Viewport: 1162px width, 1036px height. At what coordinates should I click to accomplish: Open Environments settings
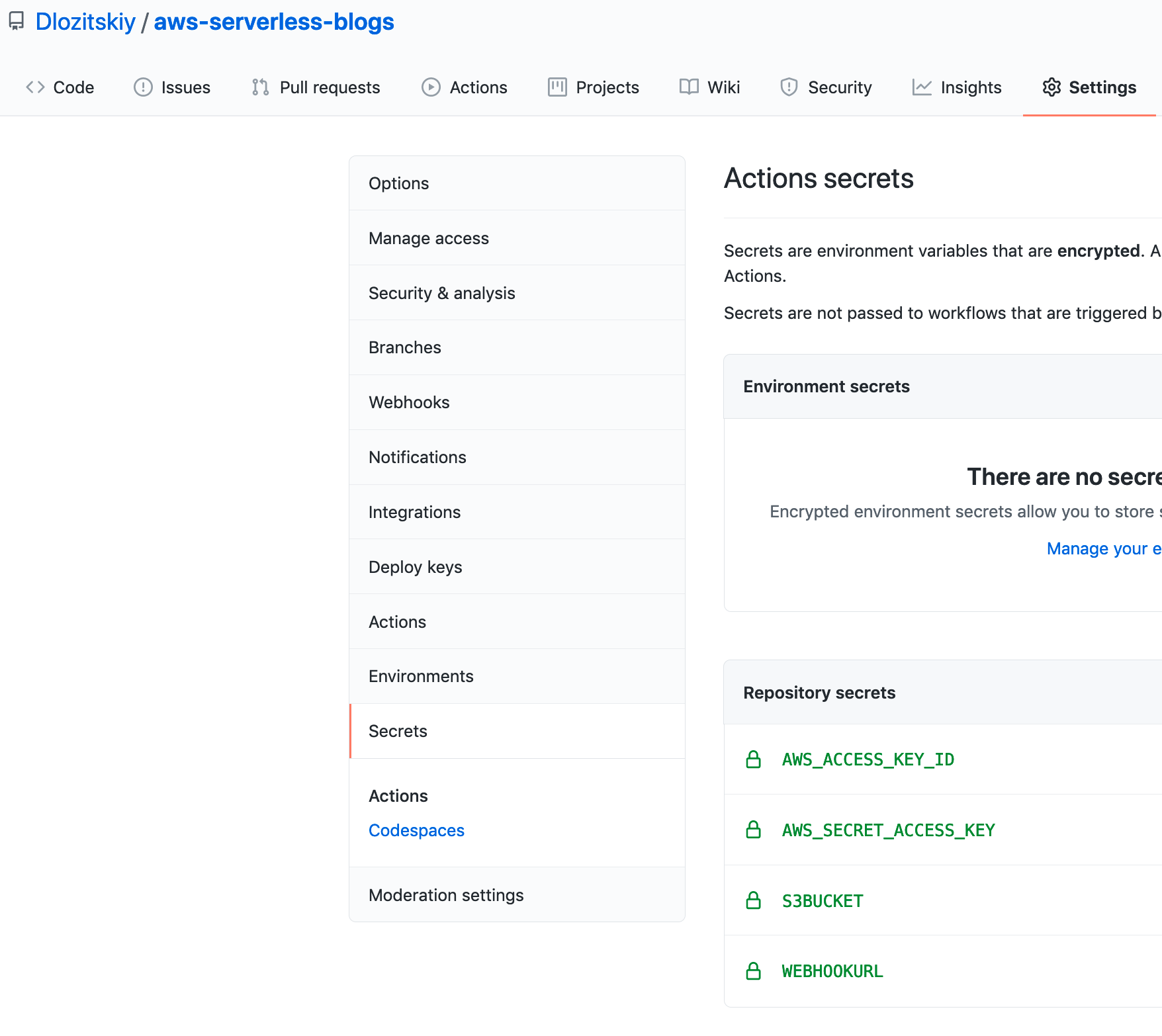click(x=517, y=676)
